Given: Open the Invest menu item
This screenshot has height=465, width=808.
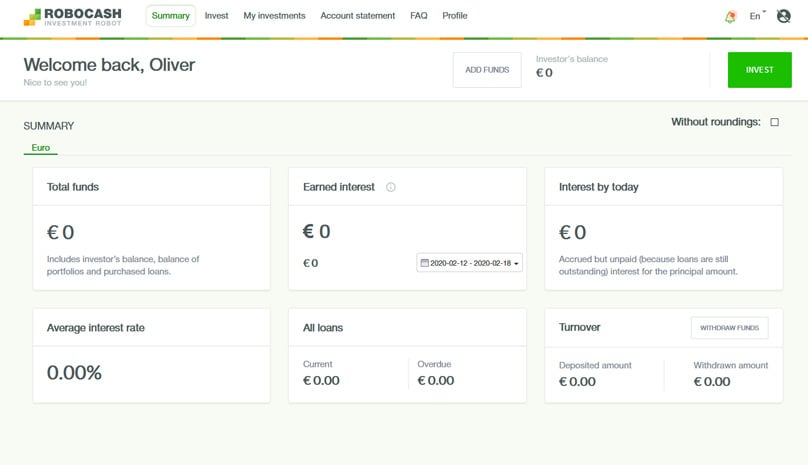Looking at the screenshot, I should pos(216,16).
